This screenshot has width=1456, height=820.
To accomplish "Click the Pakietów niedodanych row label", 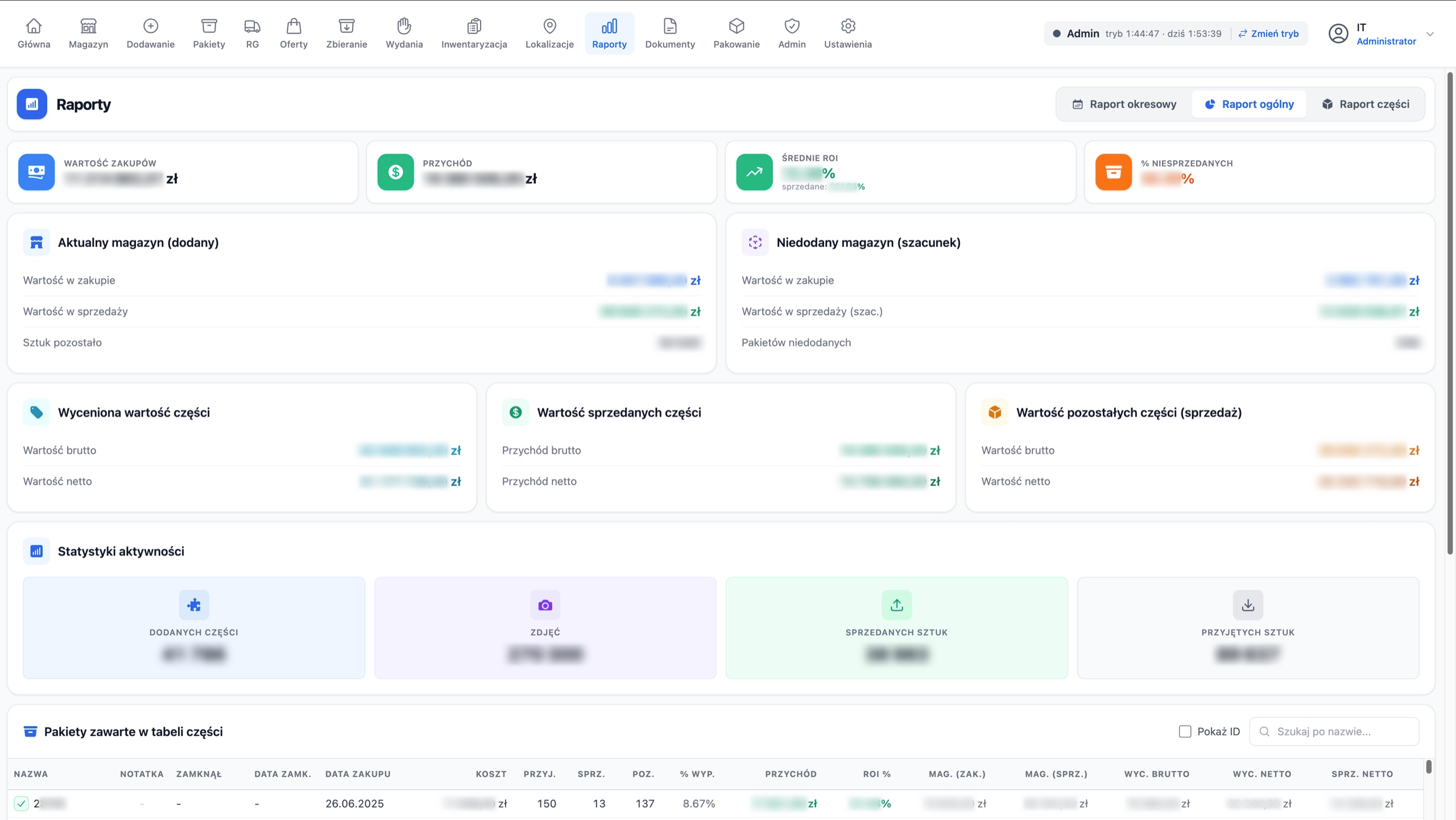I will [x=796, y=342].
